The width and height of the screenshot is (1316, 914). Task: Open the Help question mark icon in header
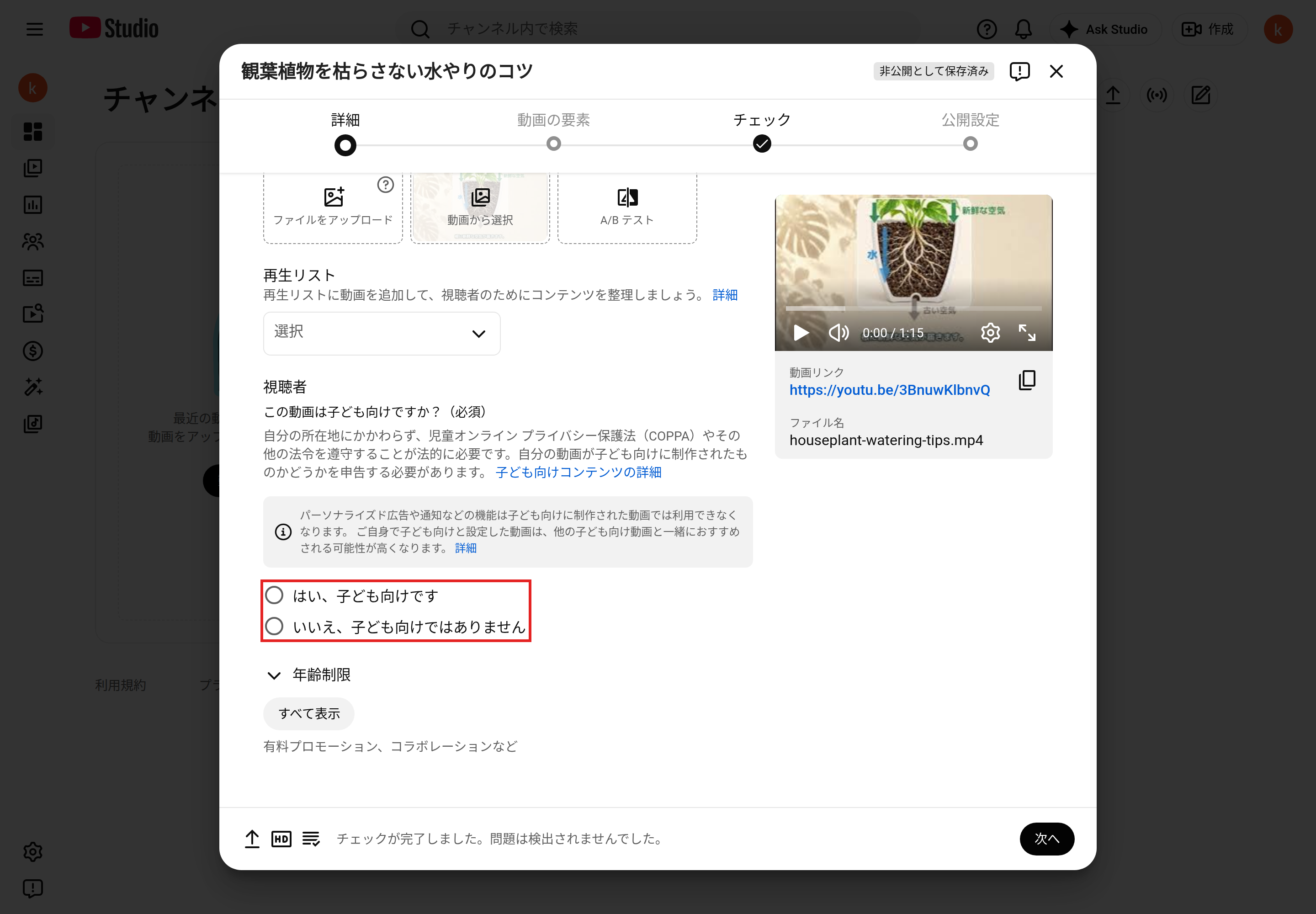coord(986,29)
